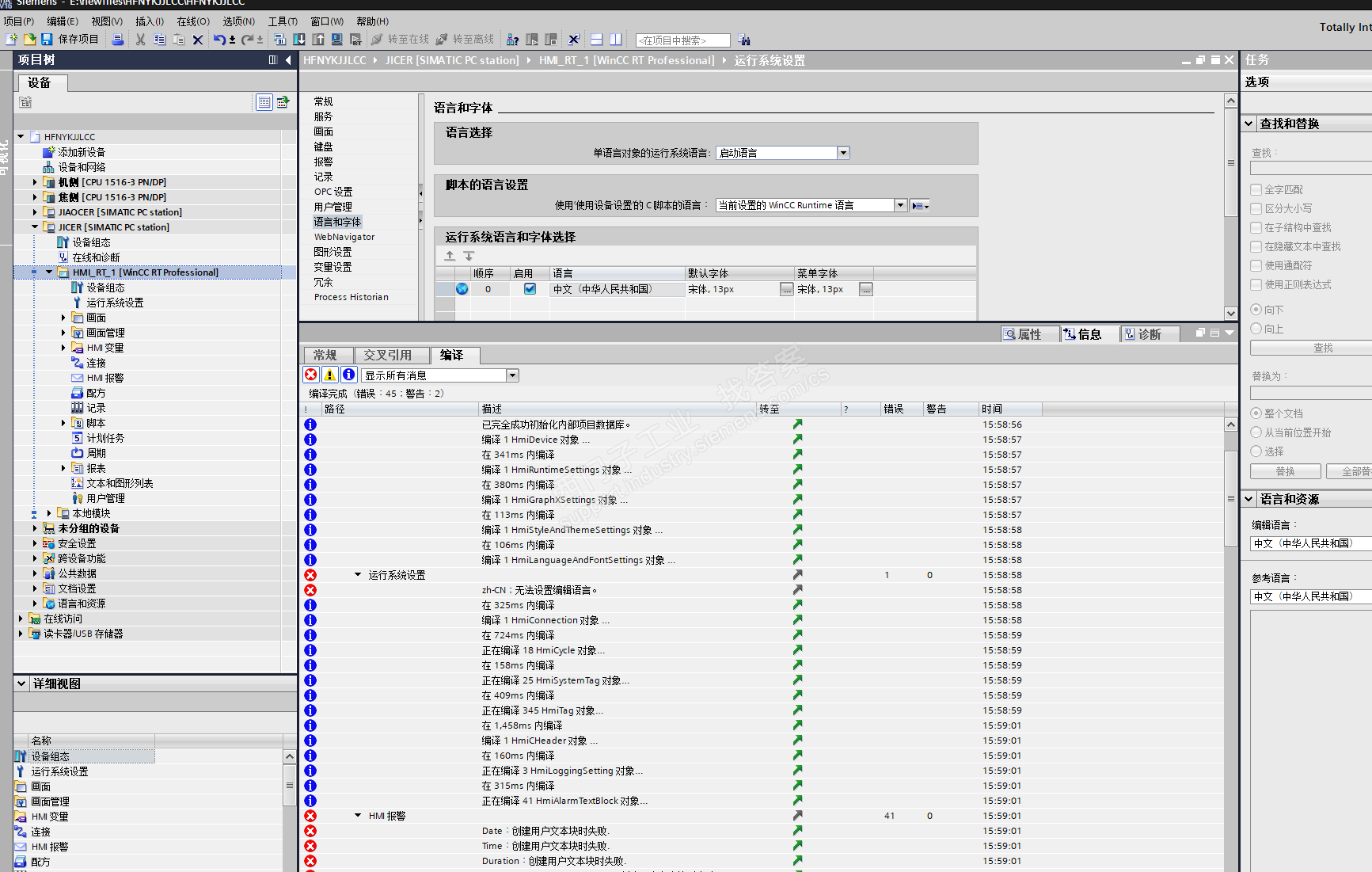This screenshot has width=1372, height=872.
Task: Collapse the project tree panel arrow
Action: (x=288, y=60)
